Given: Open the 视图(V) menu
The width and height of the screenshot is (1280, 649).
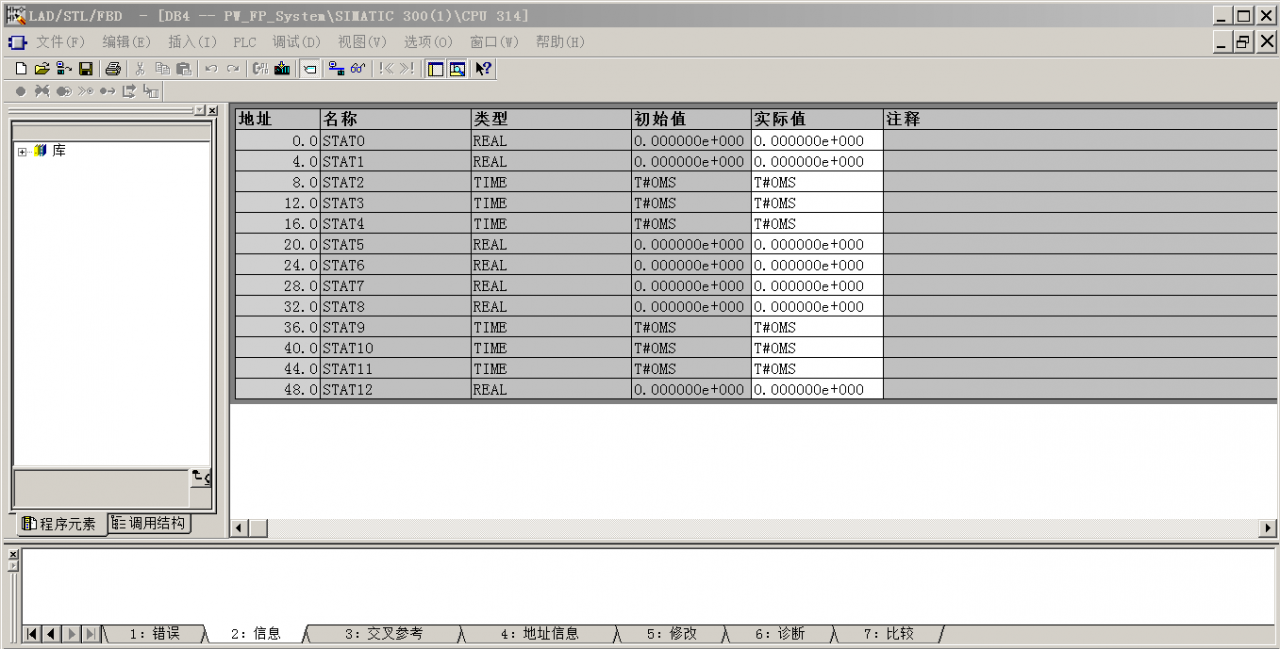Looking at the screenshot, I should click(x=362, y=42).
